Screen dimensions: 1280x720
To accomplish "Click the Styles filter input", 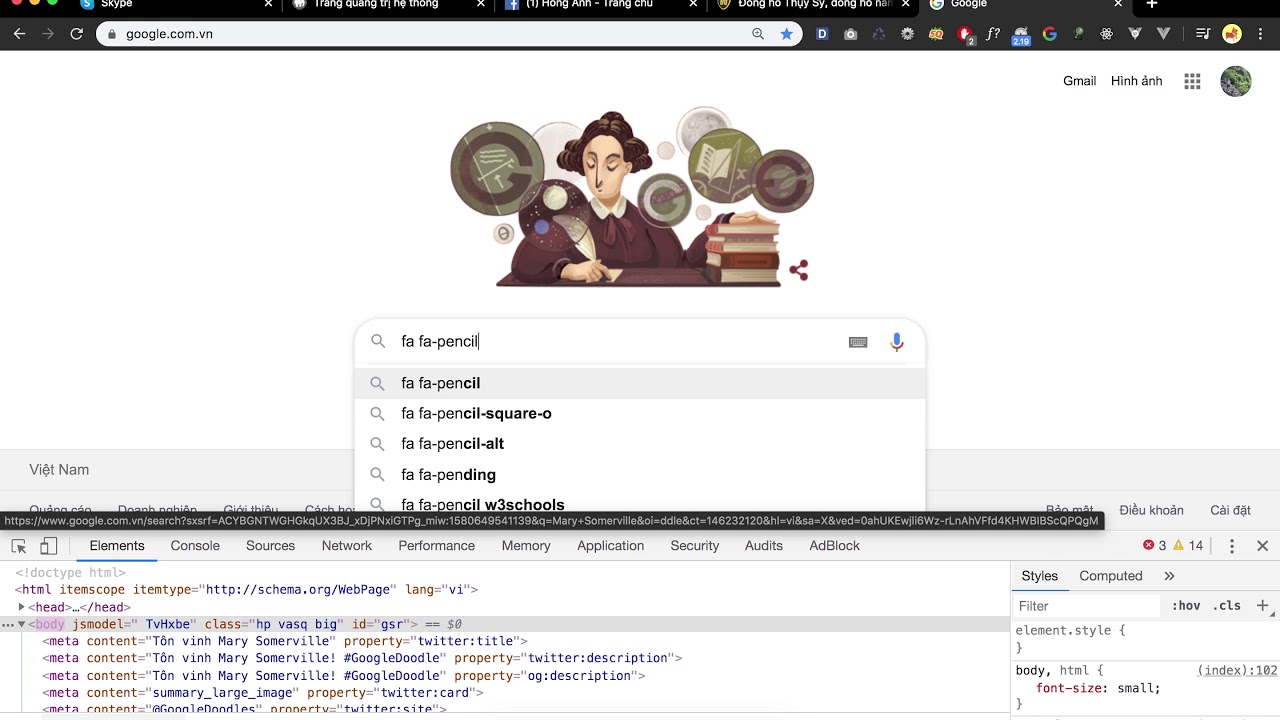I will click(1086, 606).
